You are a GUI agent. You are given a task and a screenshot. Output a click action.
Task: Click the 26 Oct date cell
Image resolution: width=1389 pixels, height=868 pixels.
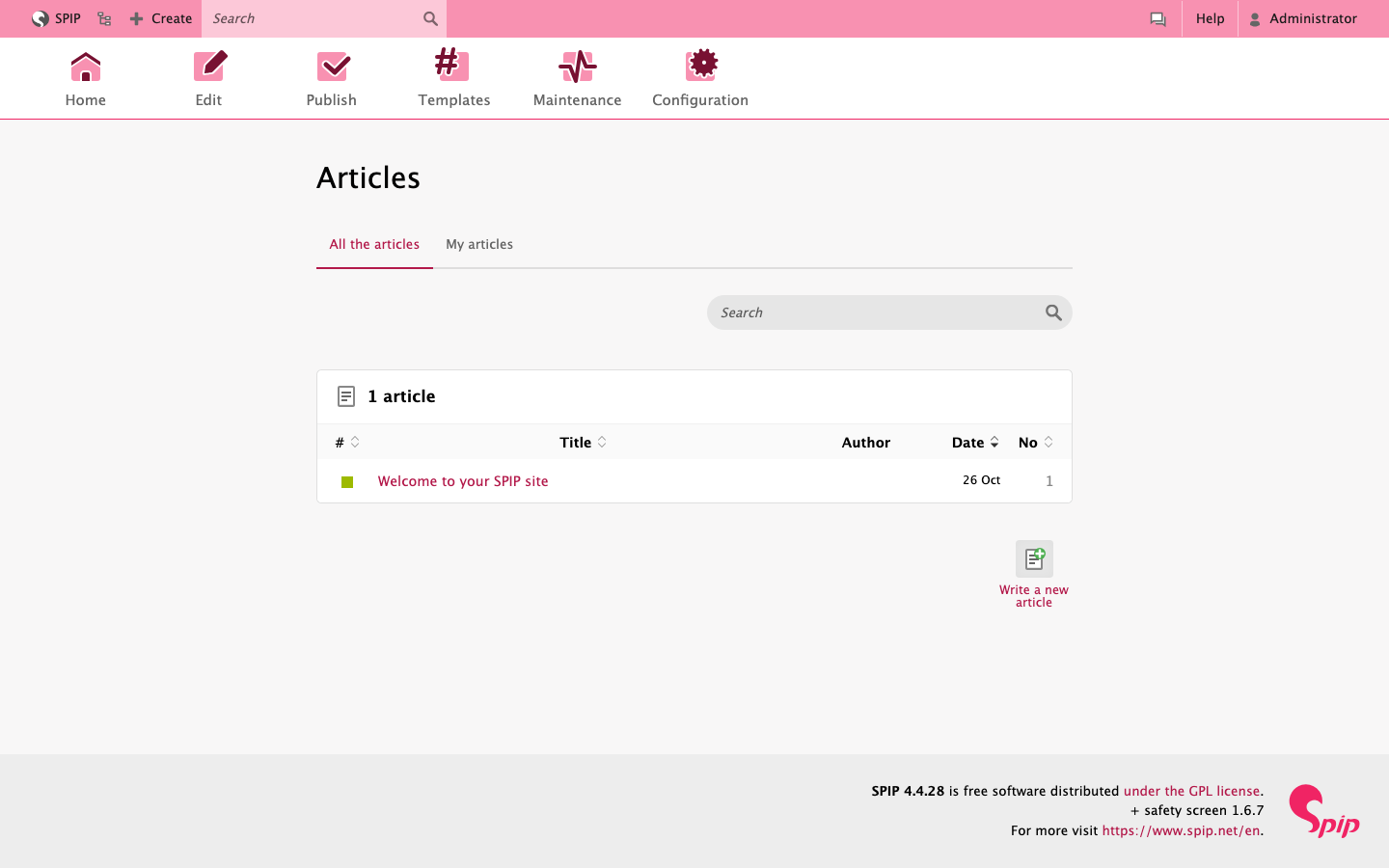point(981,480)
